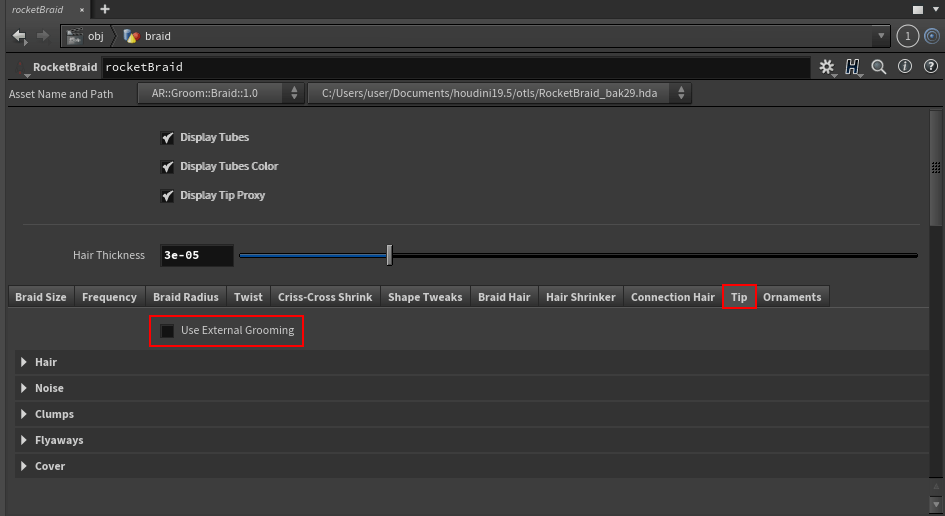
Task: Go back with the left arrow
Action: [19, 36]
